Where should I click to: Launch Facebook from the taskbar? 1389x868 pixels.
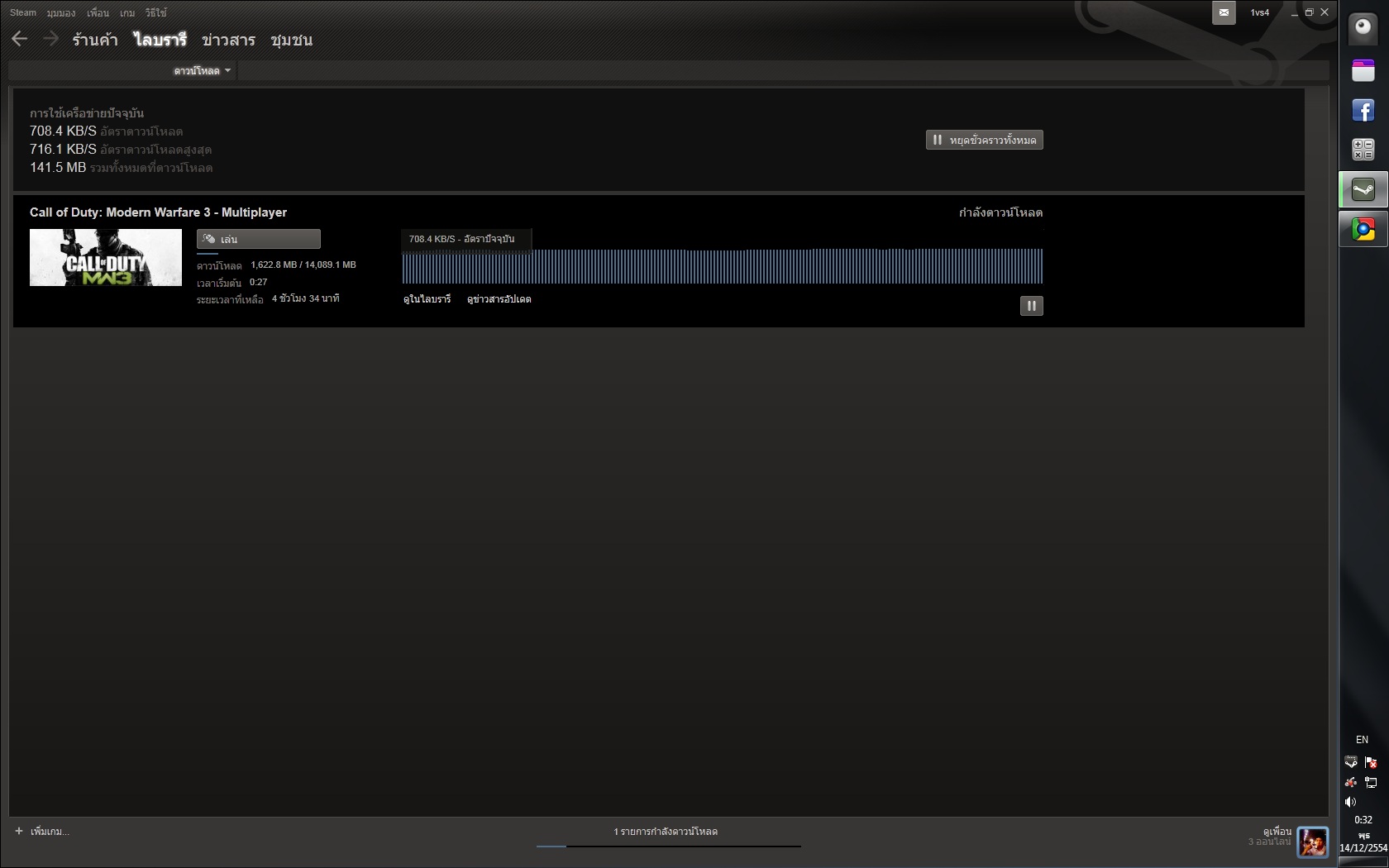pos(1363,110)
